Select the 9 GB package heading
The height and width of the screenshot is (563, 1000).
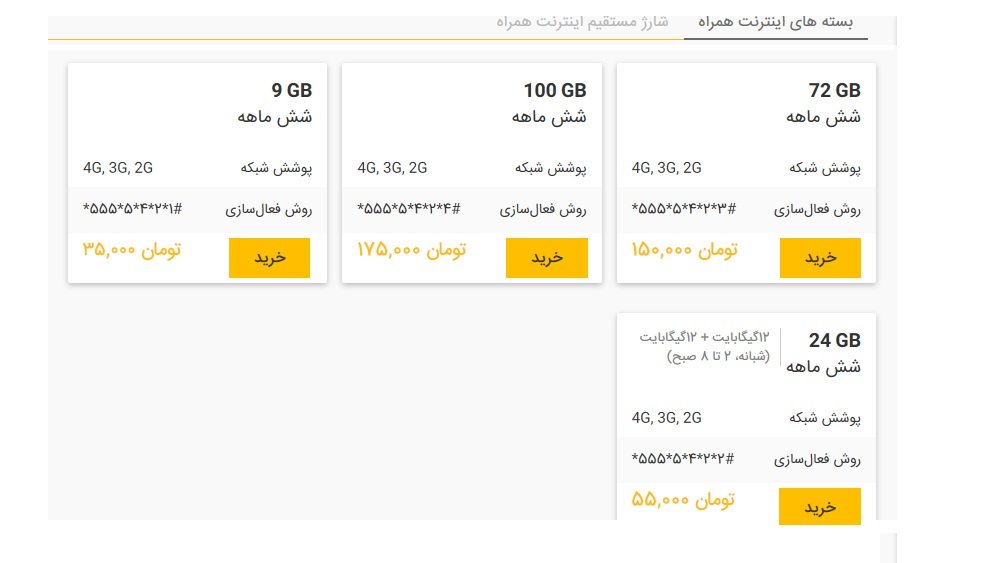[x=291, y=91]
